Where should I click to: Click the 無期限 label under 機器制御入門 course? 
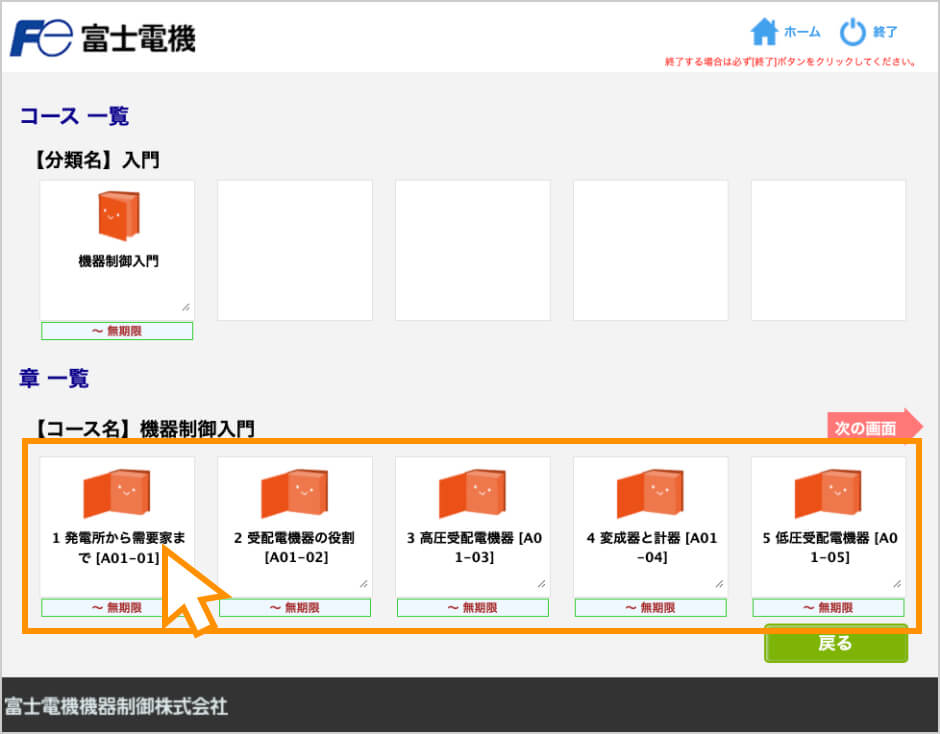(117, 331)
